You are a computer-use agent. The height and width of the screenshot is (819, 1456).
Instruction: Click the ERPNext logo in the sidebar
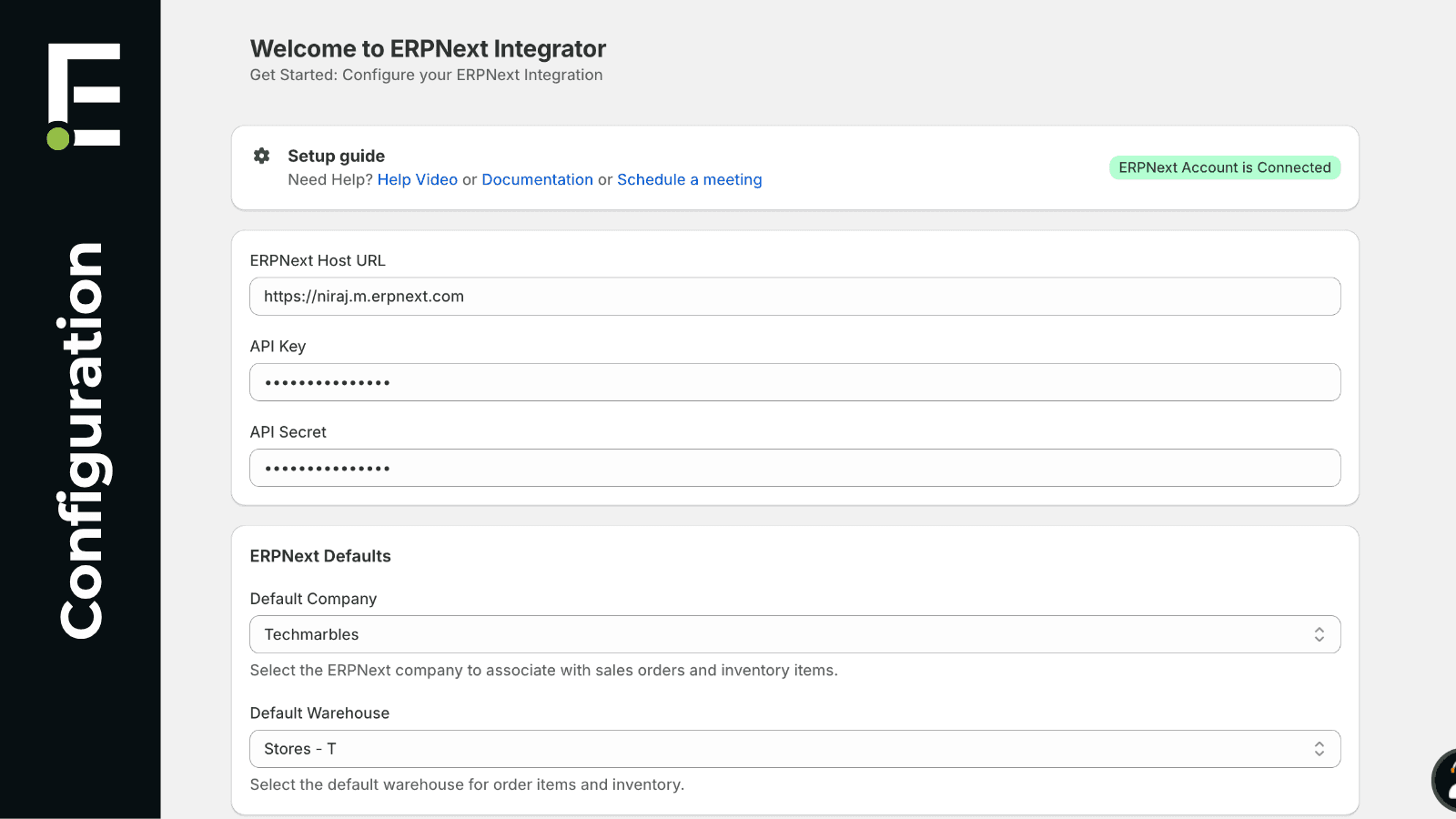(x=84, y=94)
